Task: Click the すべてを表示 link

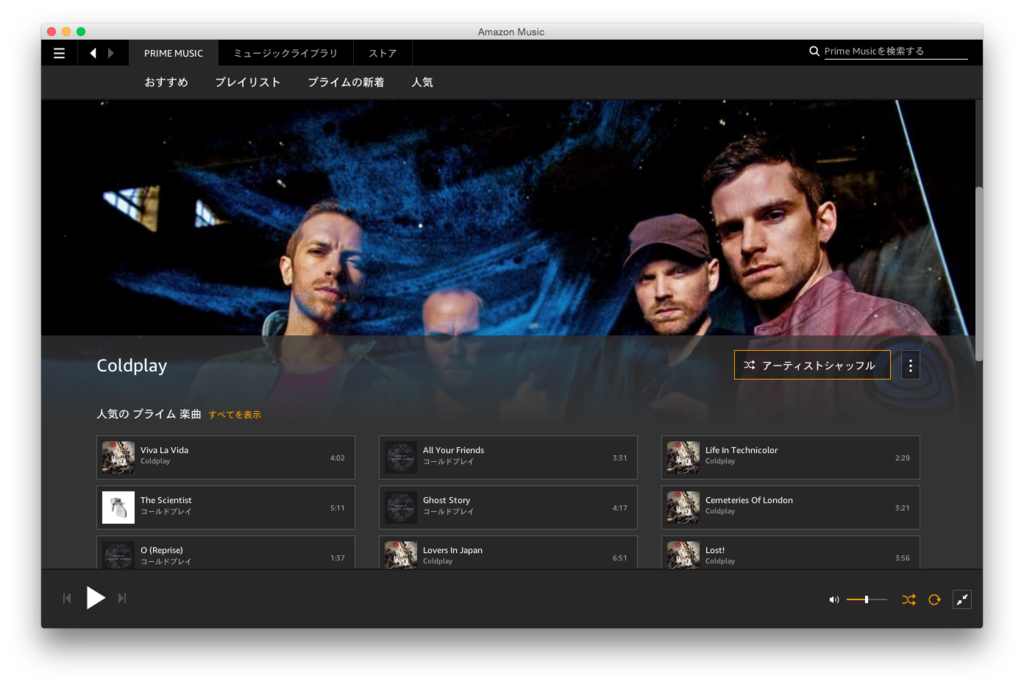Action: (x=234, y=415)
